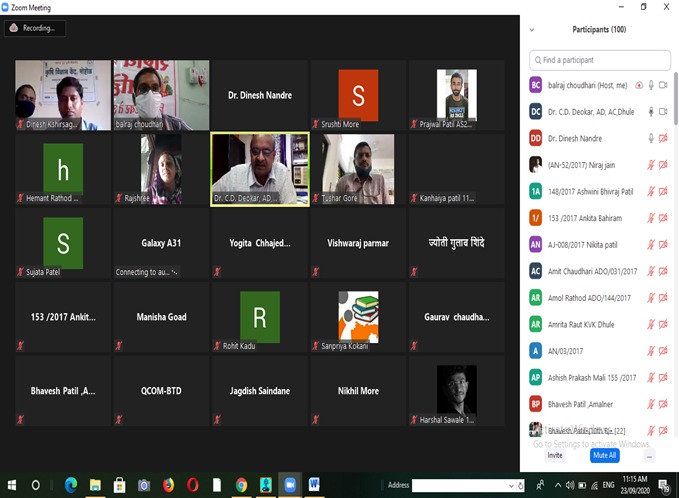Open Google Chrome from taskbar

tap(241, 485)
